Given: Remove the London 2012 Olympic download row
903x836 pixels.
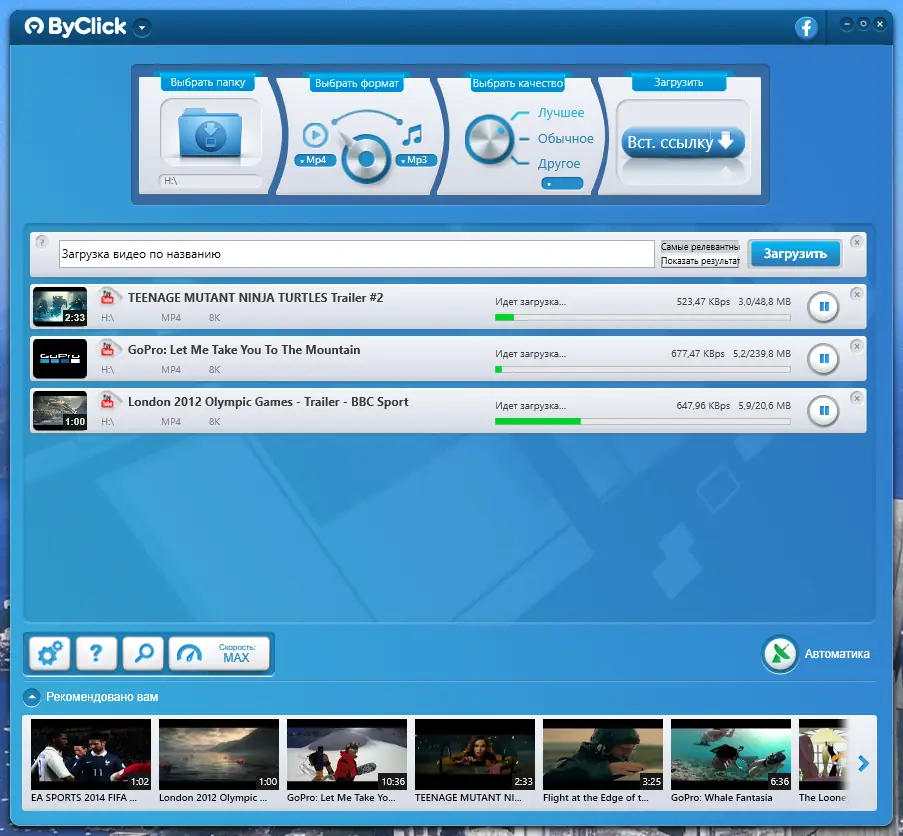Looking at the screenshot, I should coord(856,398).
